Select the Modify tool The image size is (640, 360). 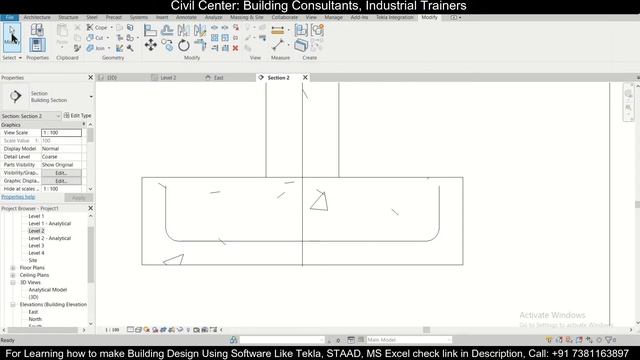tap(12, 37)
